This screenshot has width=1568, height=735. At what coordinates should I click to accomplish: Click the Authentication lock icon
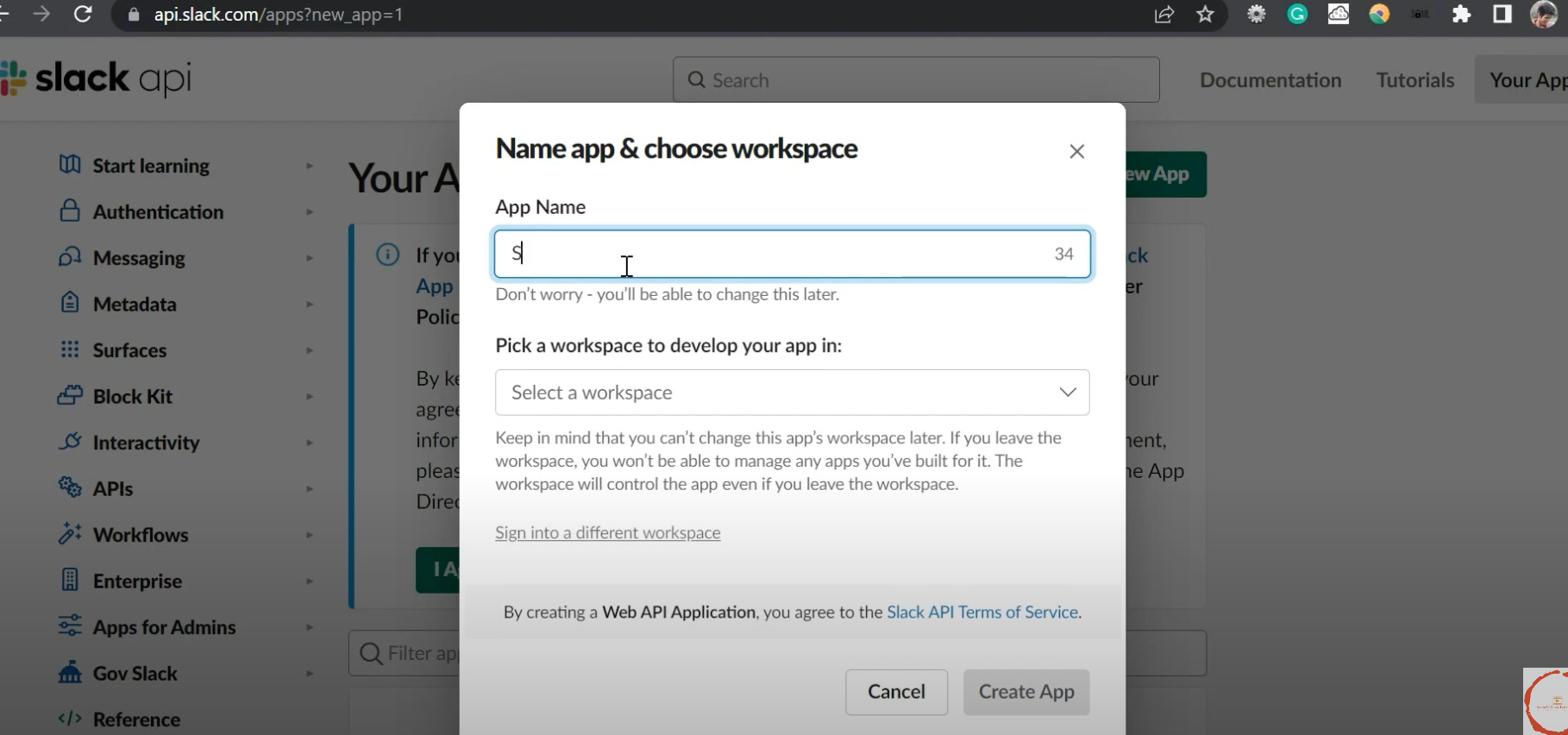(70, 210)
